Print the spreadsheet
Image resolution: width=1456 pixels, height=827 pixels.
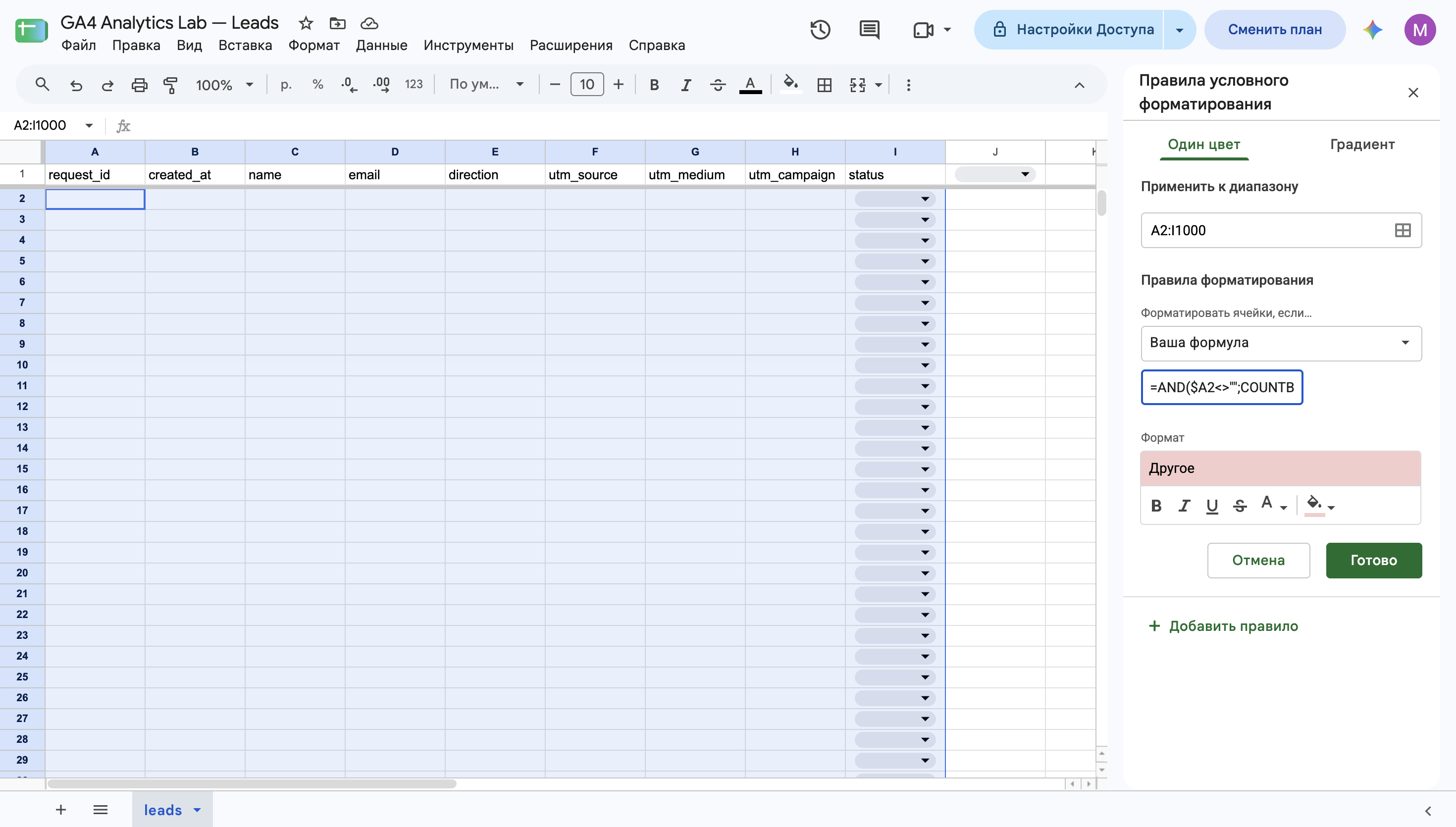coord(139,85)
